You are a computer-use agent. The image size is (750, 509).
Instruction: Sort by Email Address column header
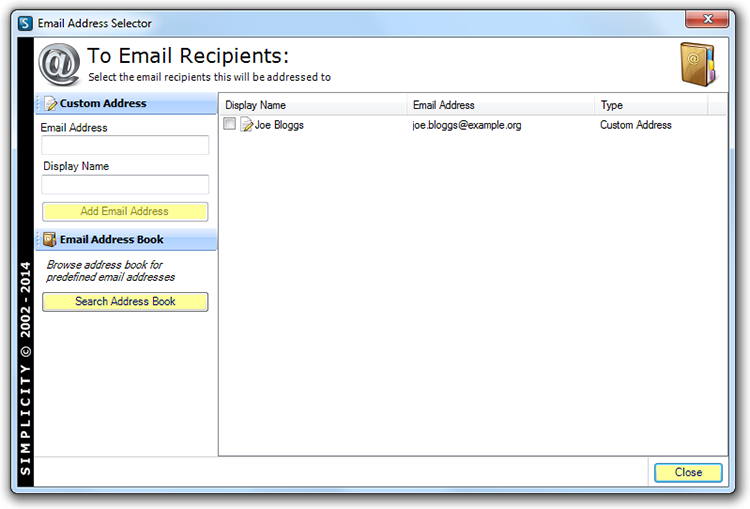(500, 105)
